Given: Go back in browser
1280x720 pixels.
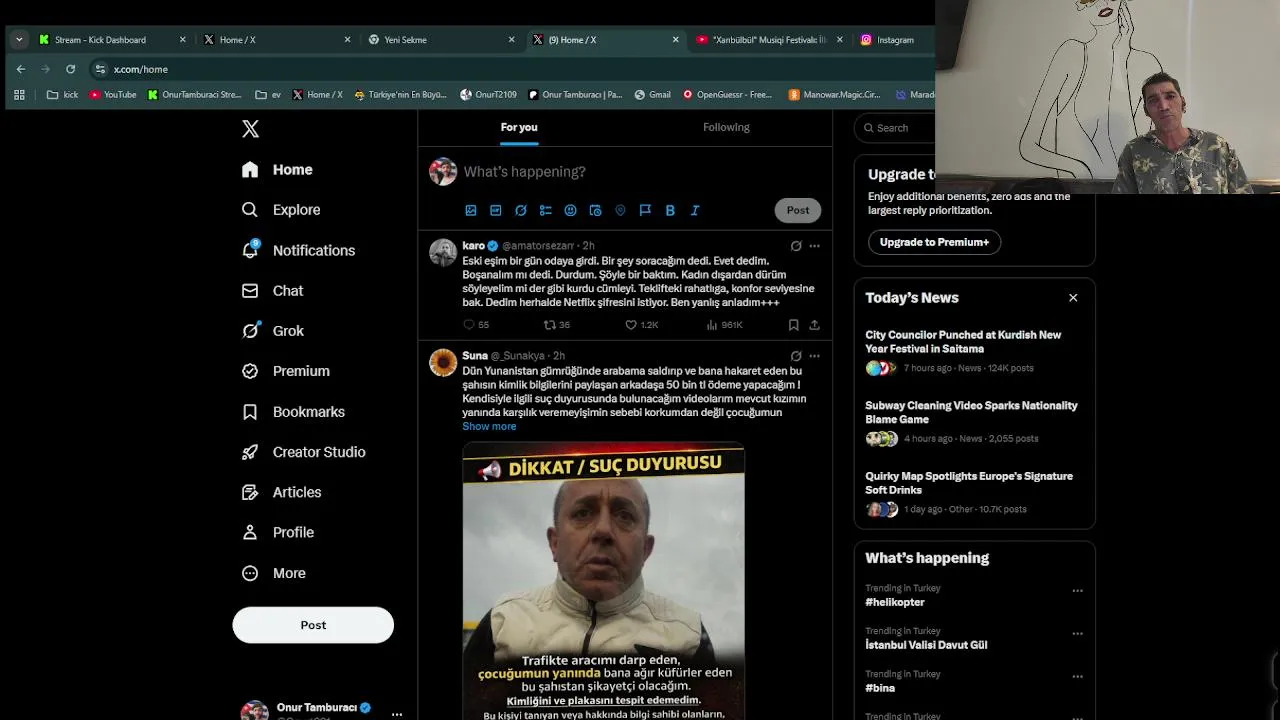Looking at the screenshot, I should pyautogui.click(x=21, y=69).
